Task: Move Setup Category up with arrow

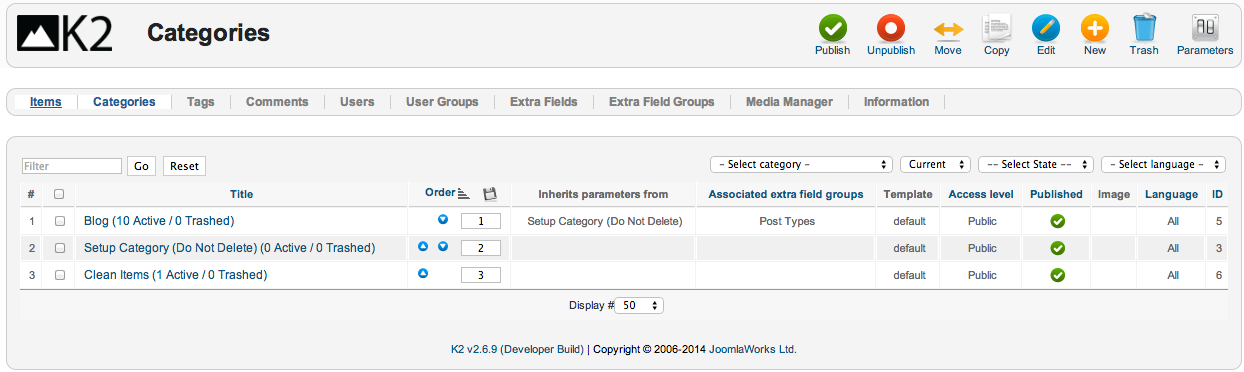Action: (423, 246)
